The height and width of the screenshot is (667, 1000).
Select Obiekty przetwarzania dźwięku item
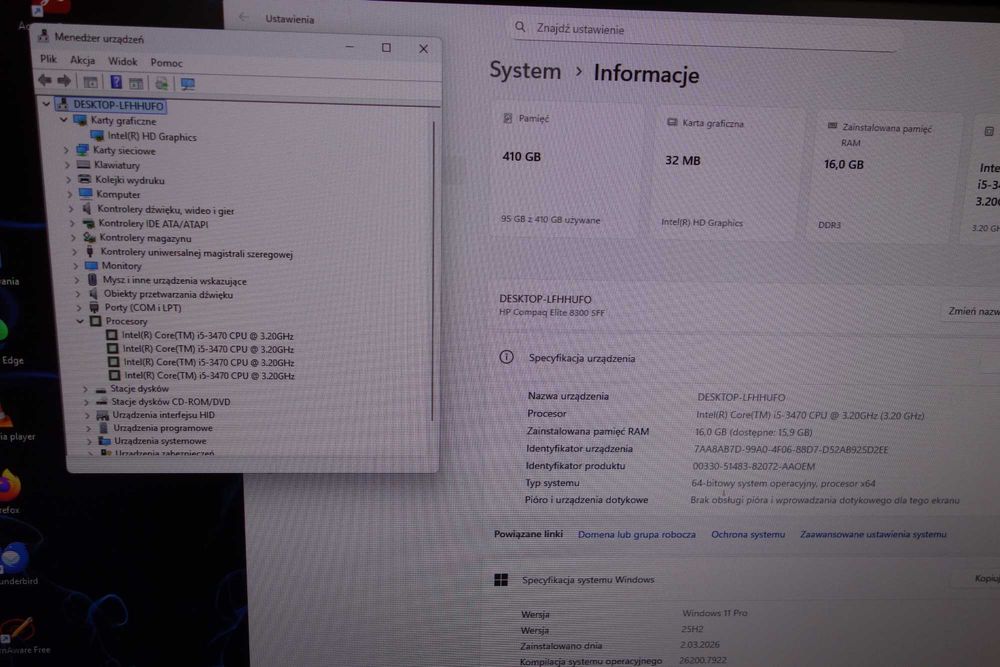[x=168, y=294]
